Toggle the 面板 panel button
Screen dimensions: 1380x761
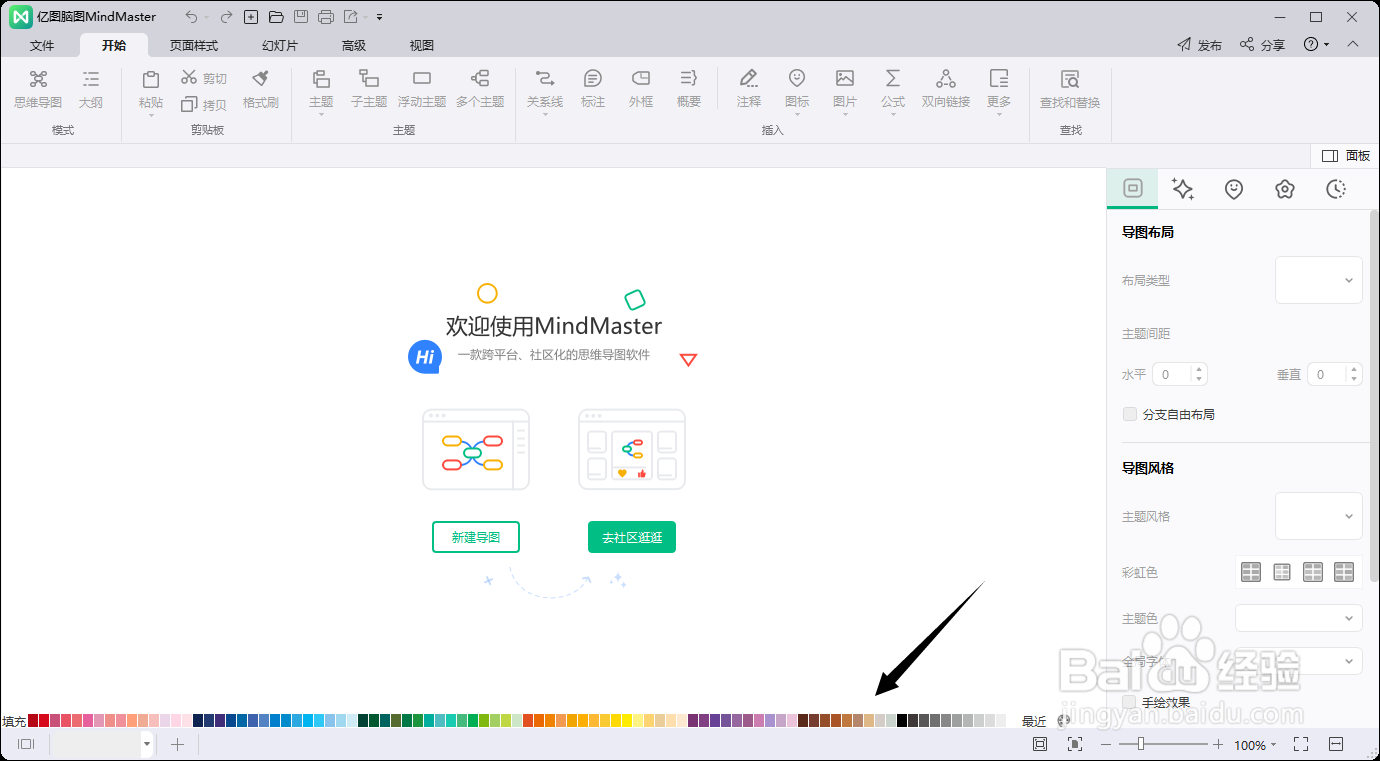(x=1346, y=156)
